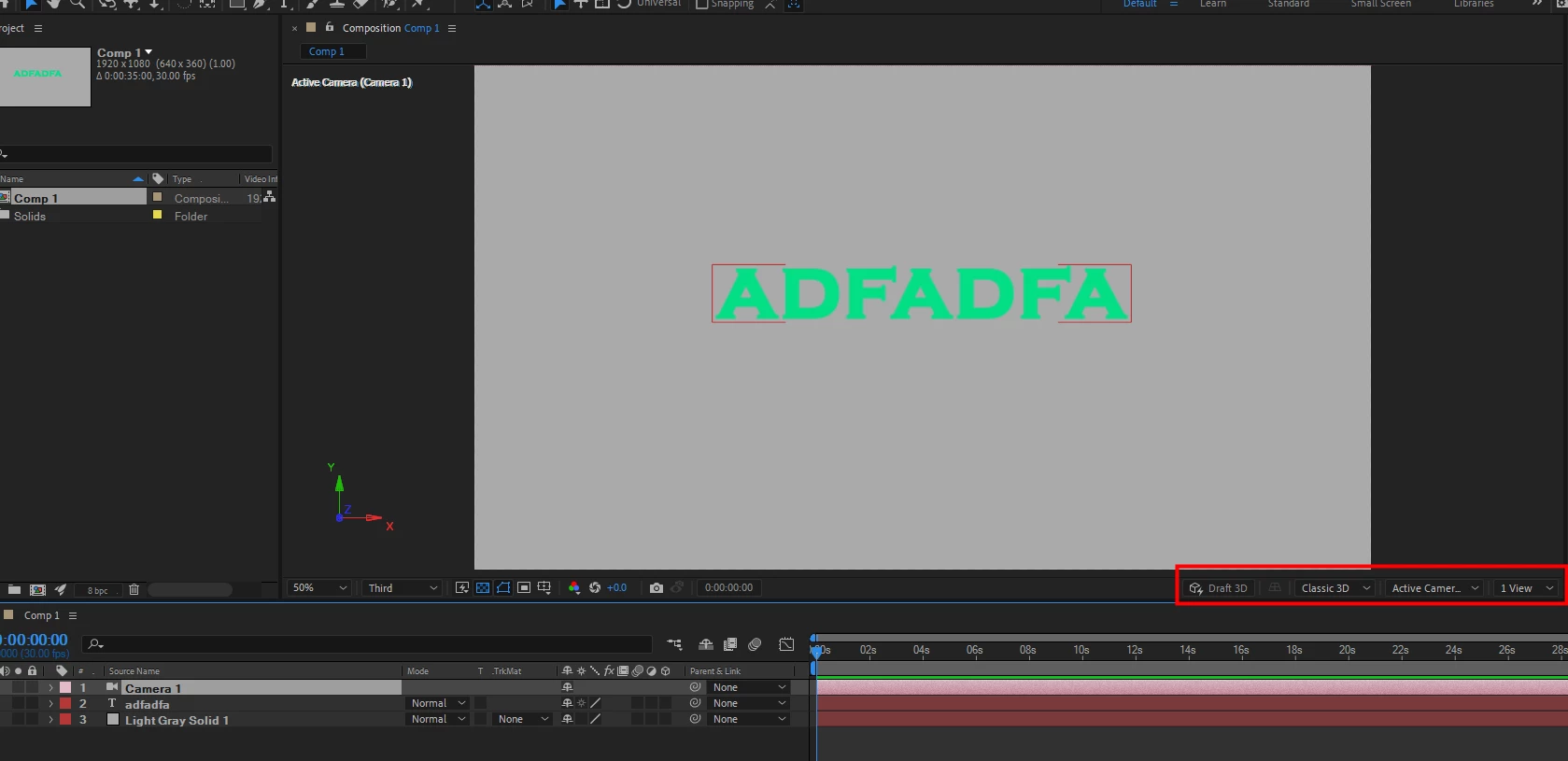Screen dimensions: 1568x761
Task: Click viewer preview time 0:00:00:00
Action: (x=728, y=587)
